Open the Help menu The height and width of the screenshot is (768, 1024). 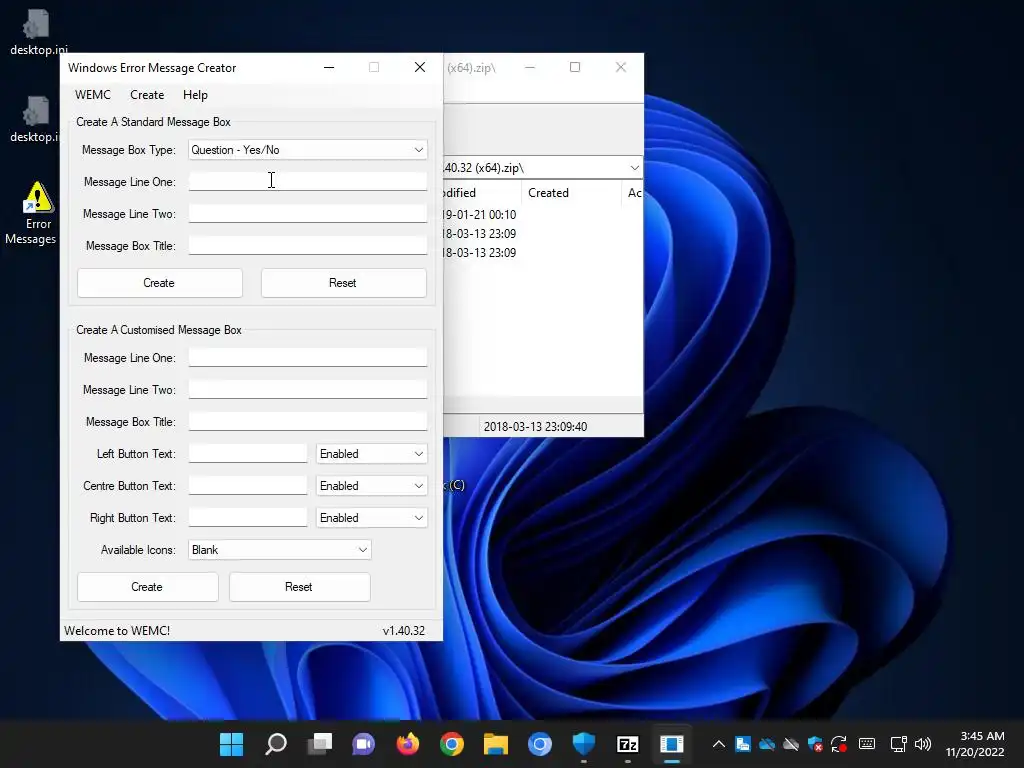[195, 95]
